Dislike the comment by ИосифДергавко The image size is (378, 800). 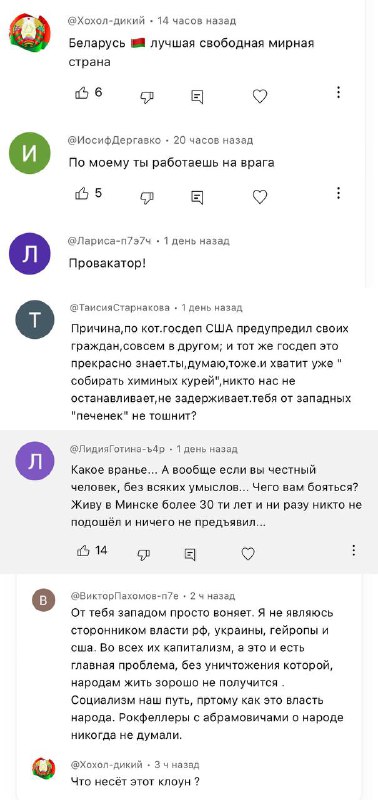(x=147, y=197)
